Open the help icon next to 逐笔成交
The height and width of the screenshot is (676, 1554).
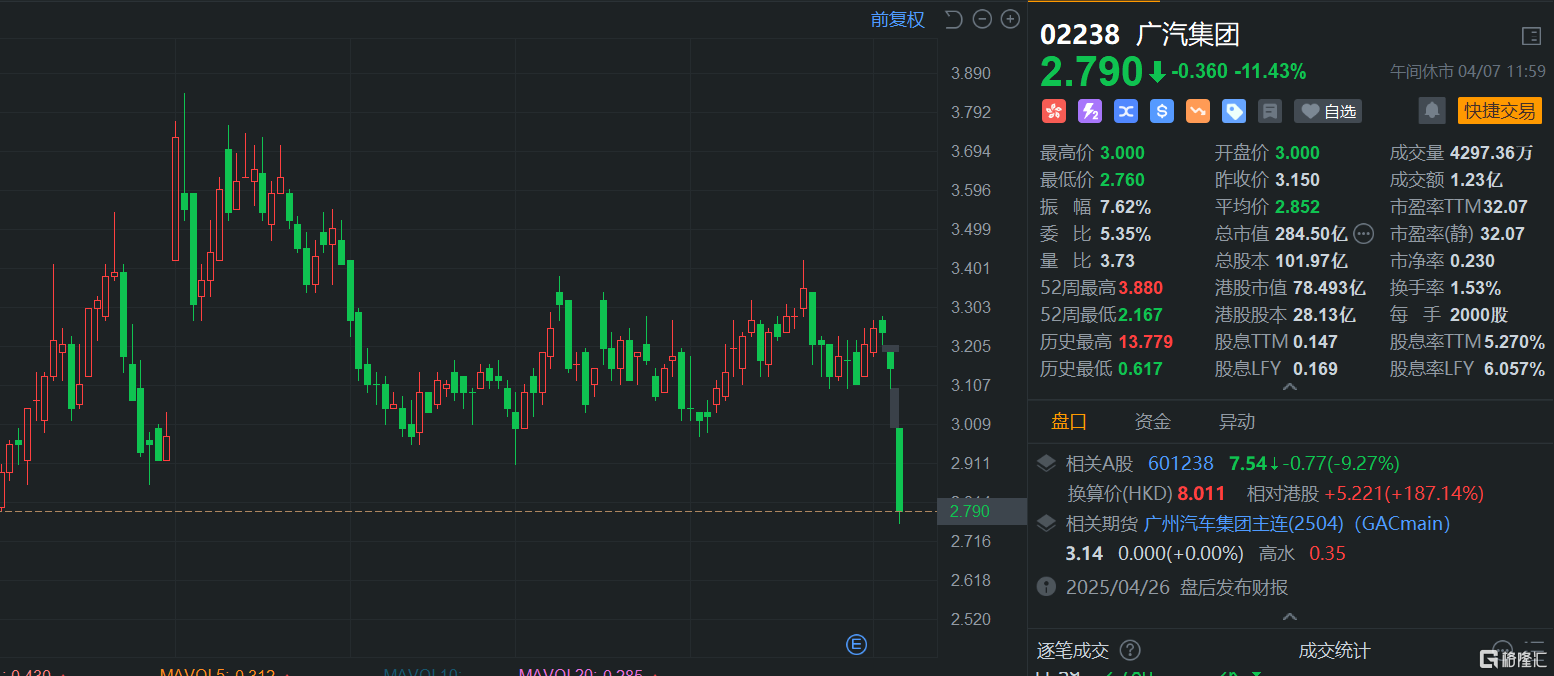[1131, 651]
